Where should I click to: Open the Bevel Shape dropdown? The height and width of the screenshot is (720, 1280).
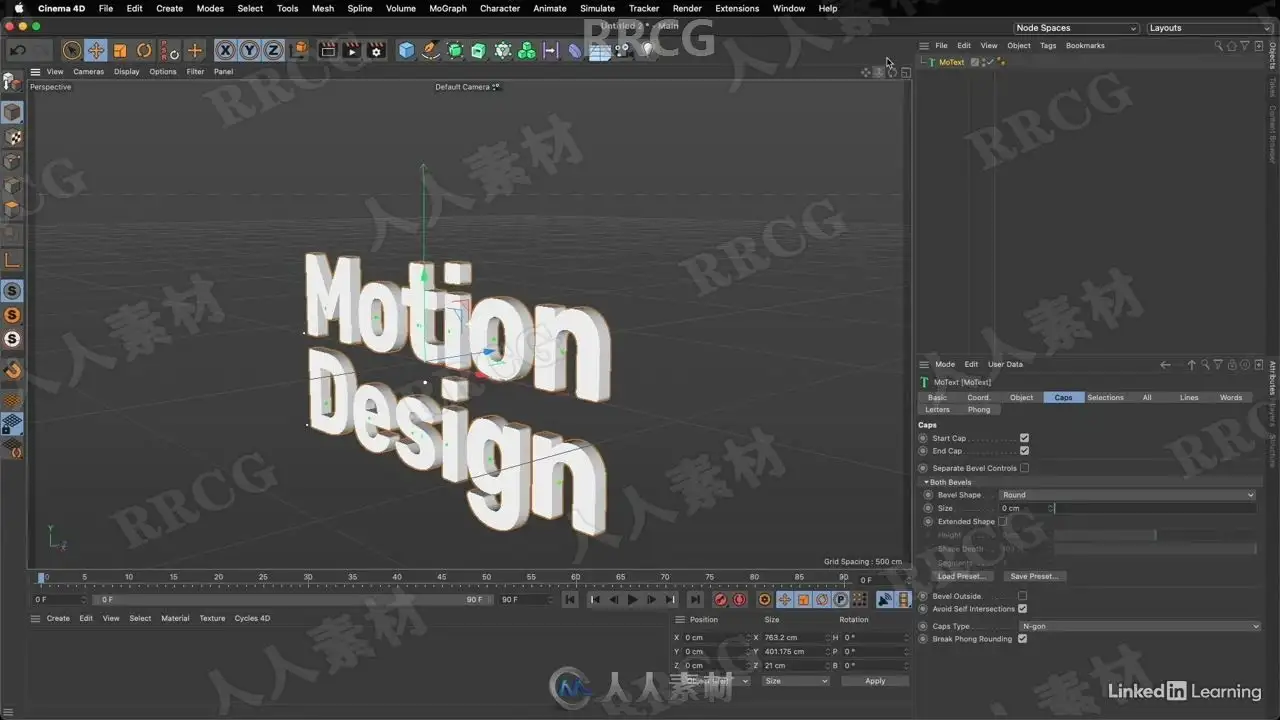point(1127,495)
